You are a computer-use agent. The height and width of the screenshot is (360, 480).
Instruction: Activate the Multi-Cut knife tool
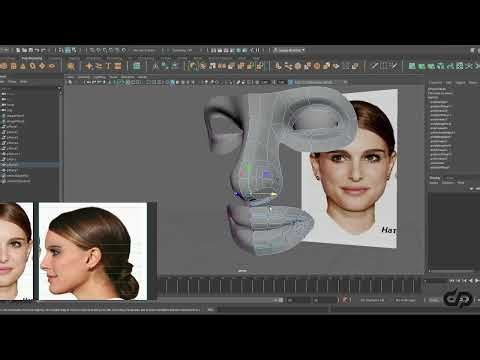(x=374, y=66)
